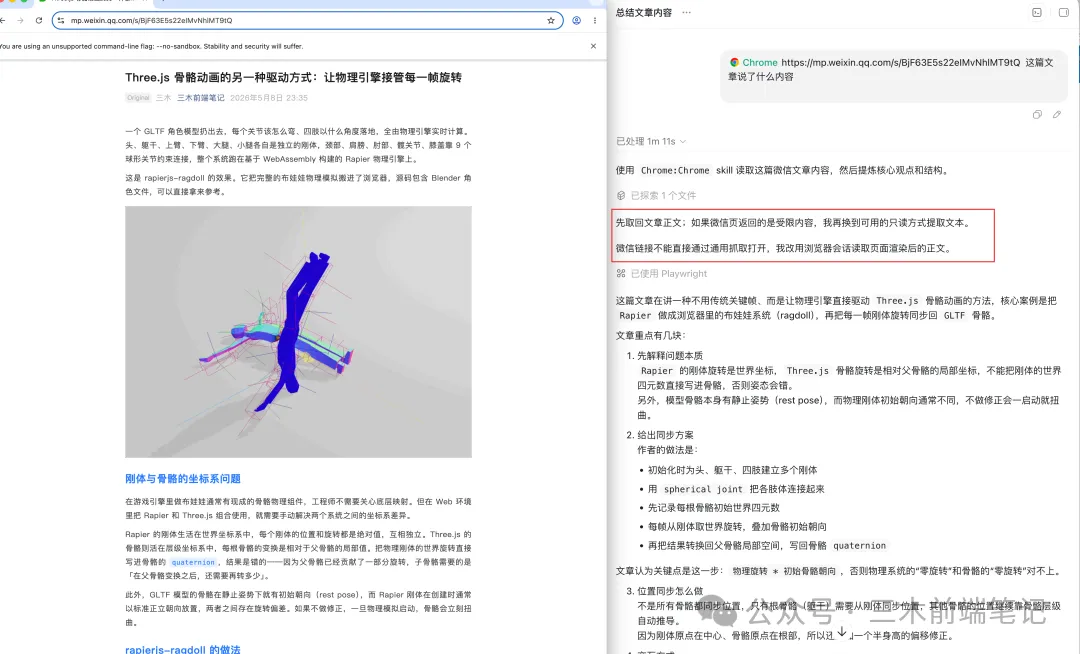1080x654 pixels.
Task: Copy the user message
Action: pos(1037,114)
